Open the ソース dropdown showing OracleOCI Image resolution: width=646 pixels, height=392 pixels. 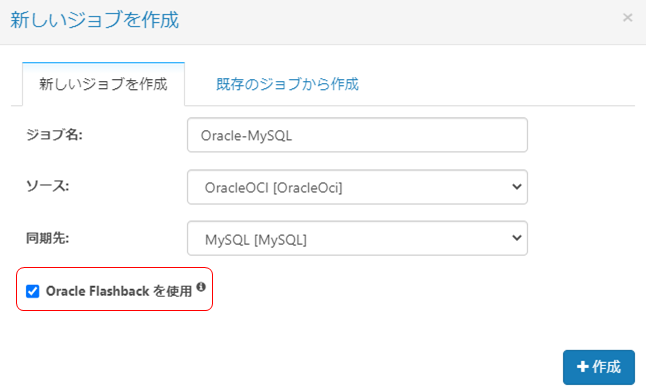[x=357, y=187]
